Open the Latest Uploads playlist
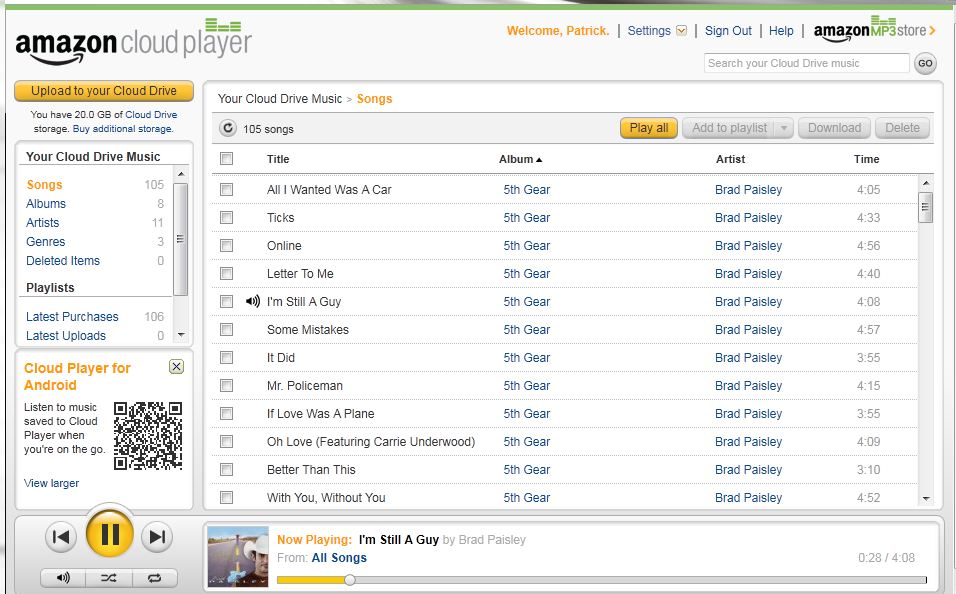 coord(66,335)
